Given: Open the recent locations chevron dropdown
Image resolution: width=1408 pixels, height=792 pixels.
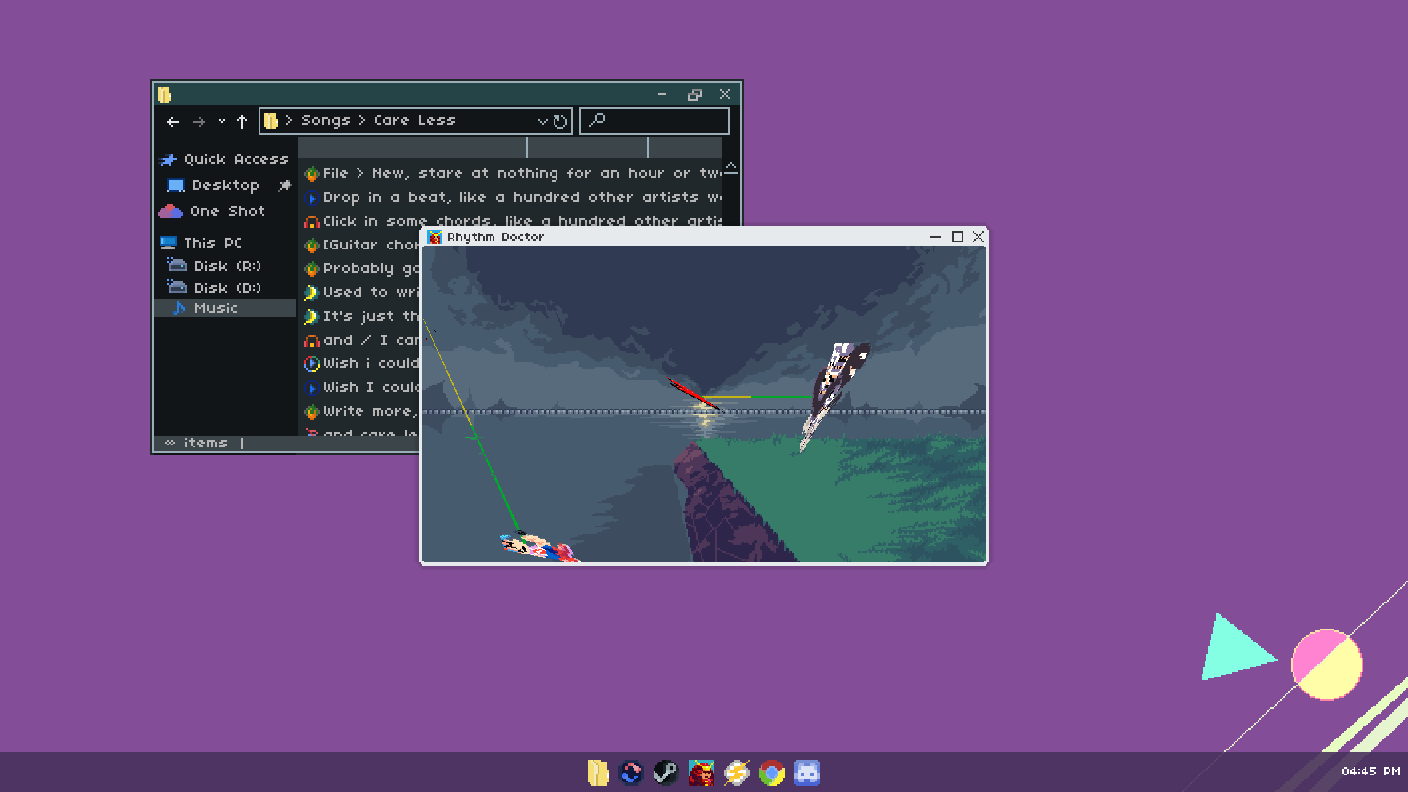Looking at the screenshot, I should coord(221,121).
